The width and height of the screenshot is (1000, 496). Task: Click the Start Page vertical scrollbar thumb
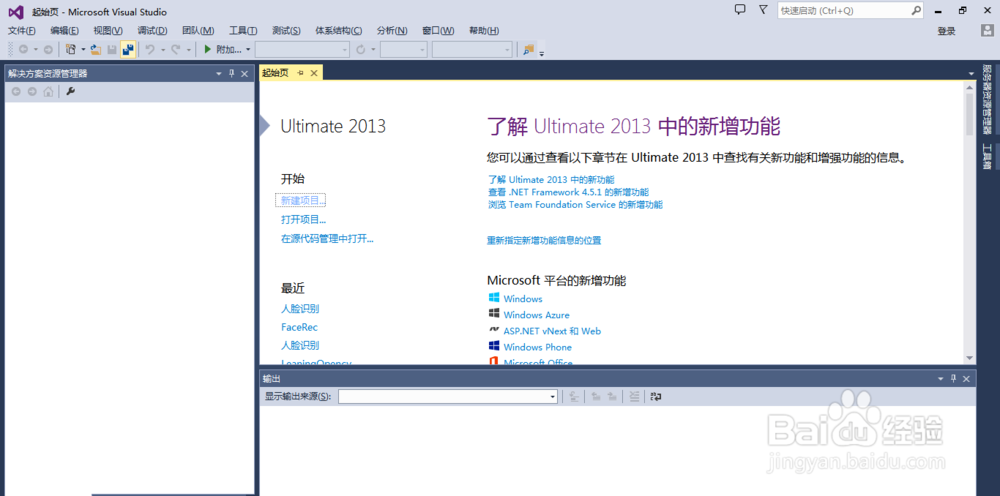[969, 114]
